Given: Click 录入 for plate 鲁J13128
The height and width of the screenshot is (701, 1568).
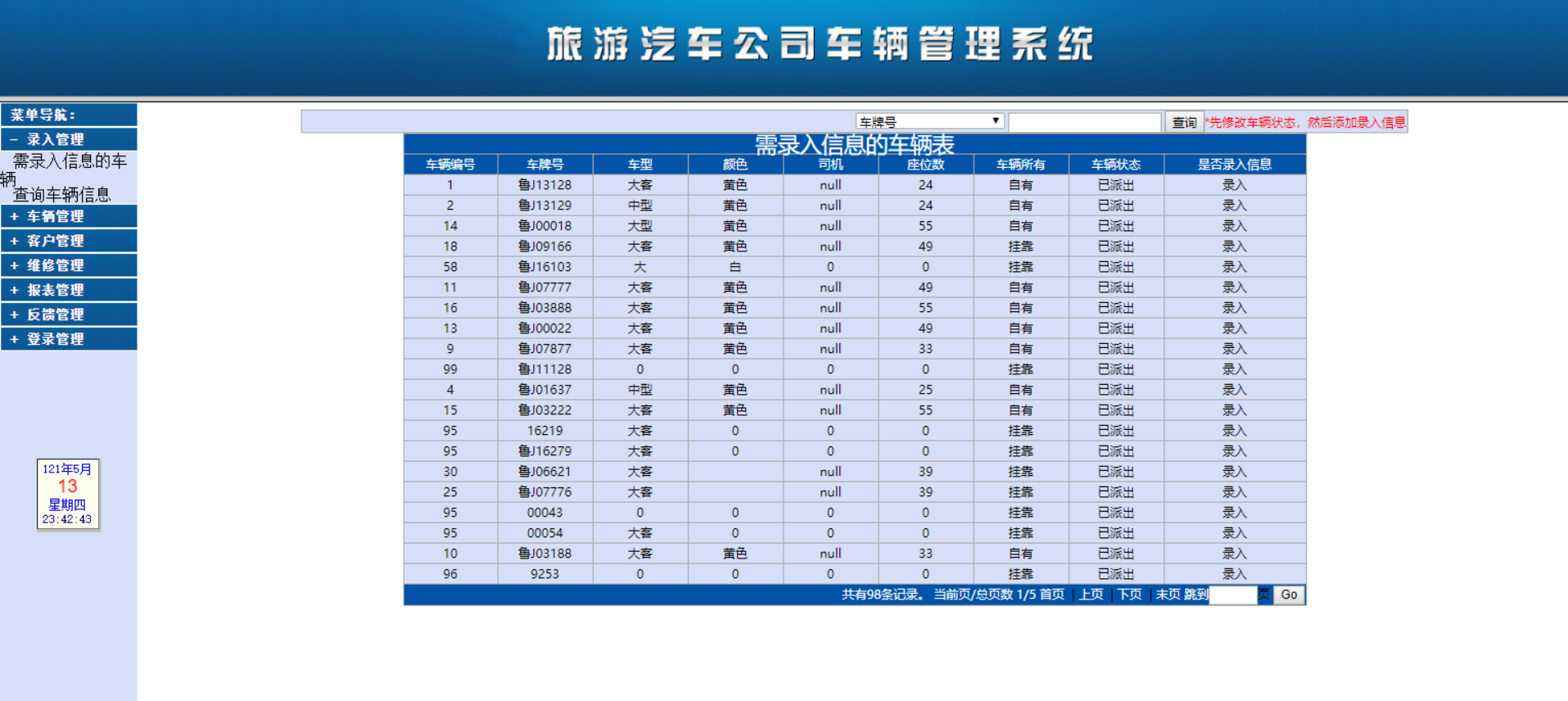Looking at the screenshot, I should pyautogui.click(x=1234, y=185).
